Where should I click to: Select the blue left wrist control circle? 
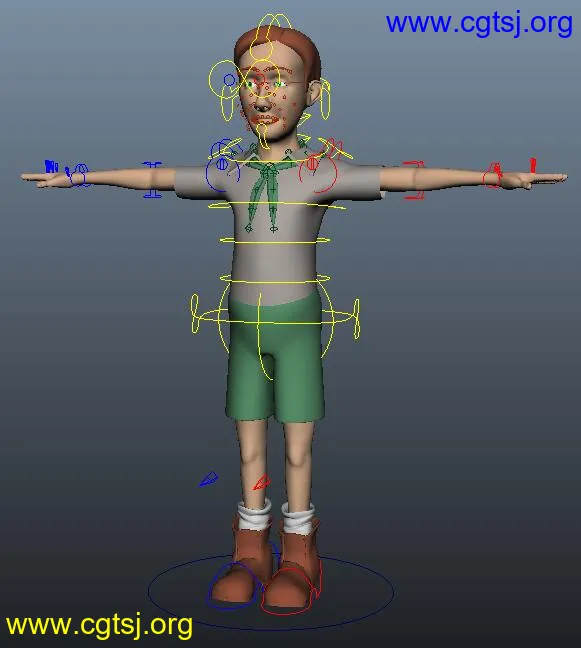pyautogui.click(x=79, y=175)
